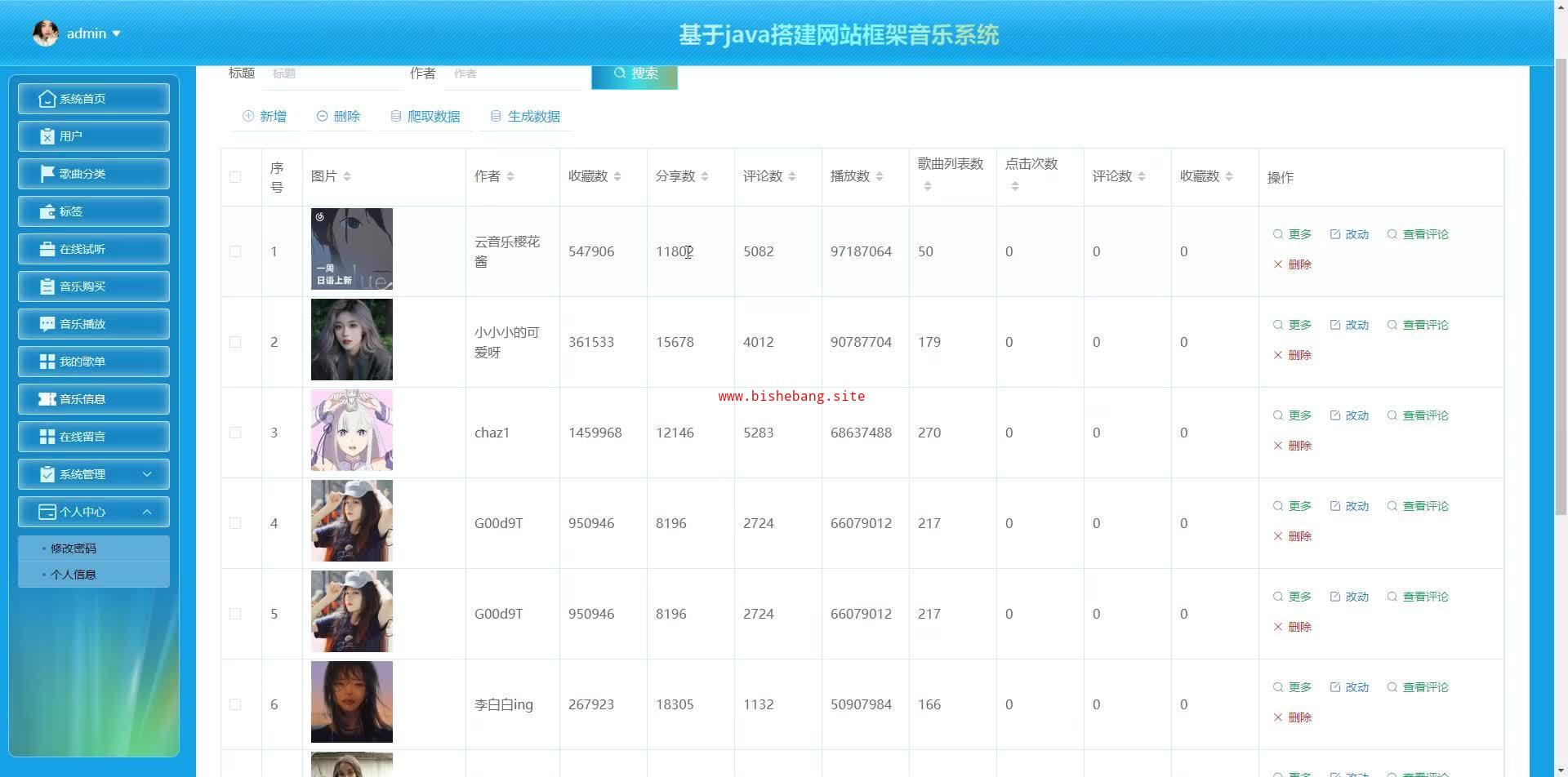
Task: Click the toolbar 删除 button
Action: point(338,117)
